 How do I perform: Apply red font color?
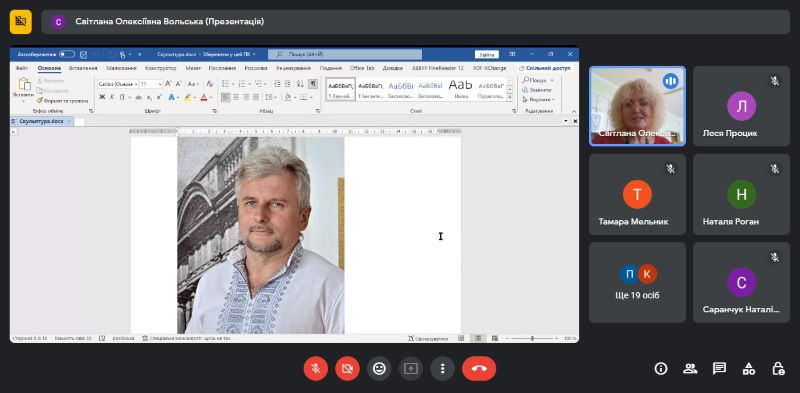204,97
